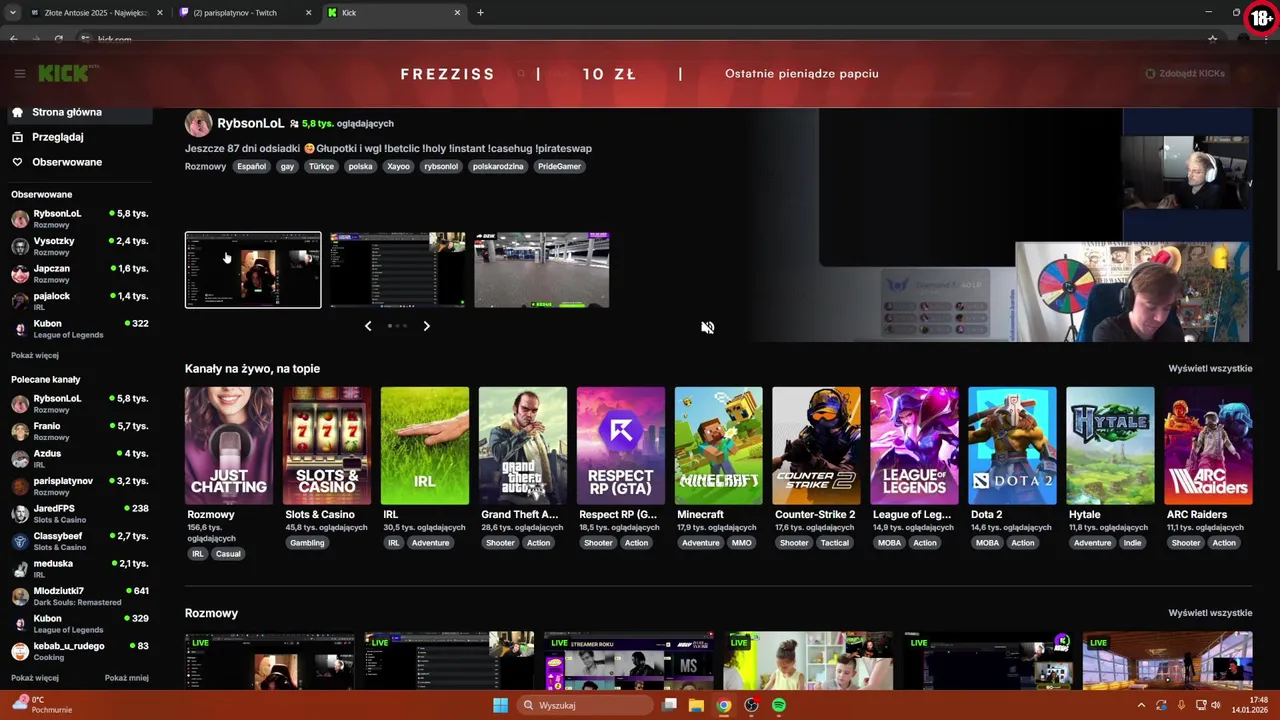Select the Xayoo tag
Viewport: 1280px width, 720px height.
pos(398,166)
